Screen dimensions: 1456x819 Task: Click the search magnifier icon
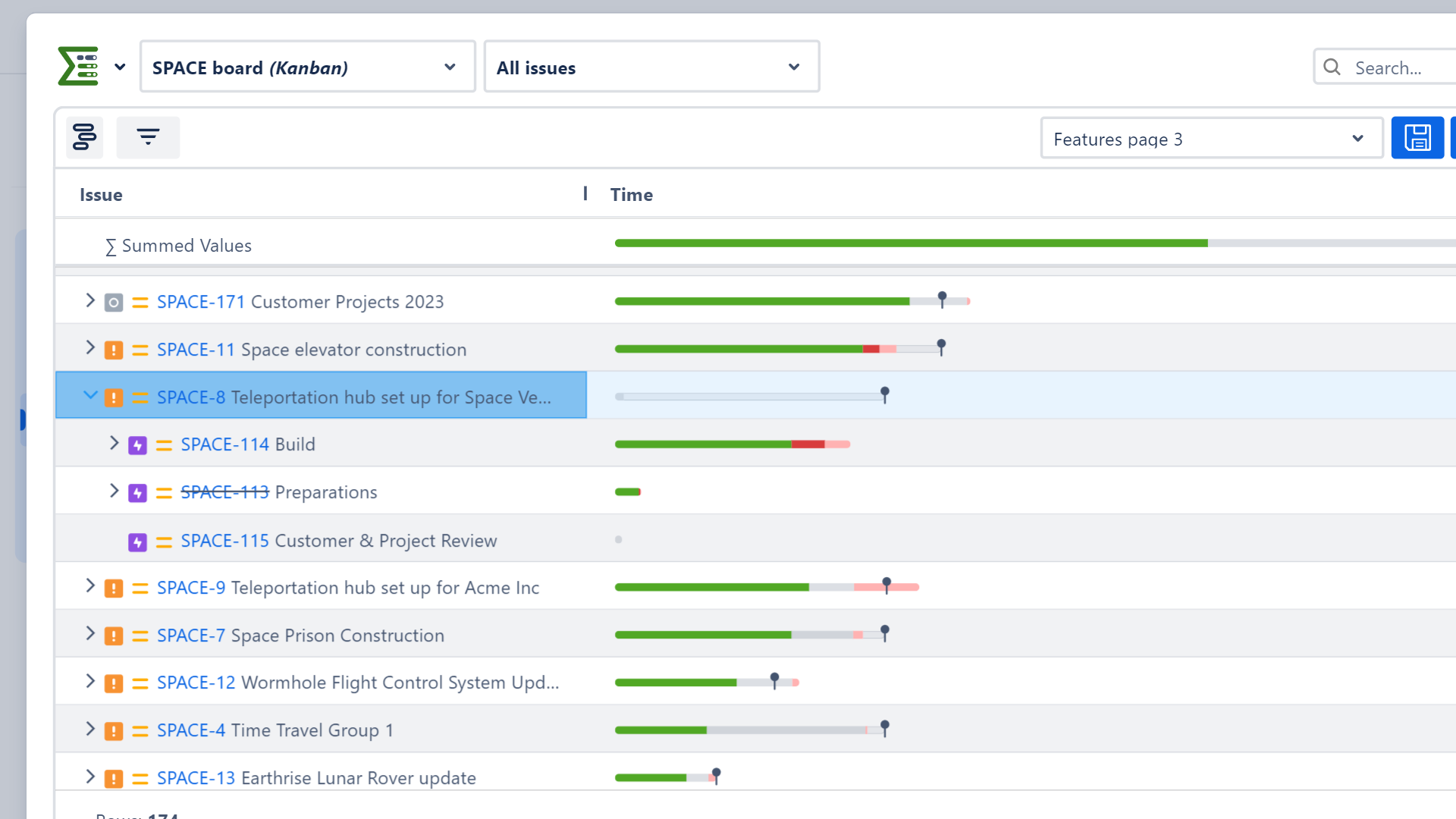click(1332, 67)
